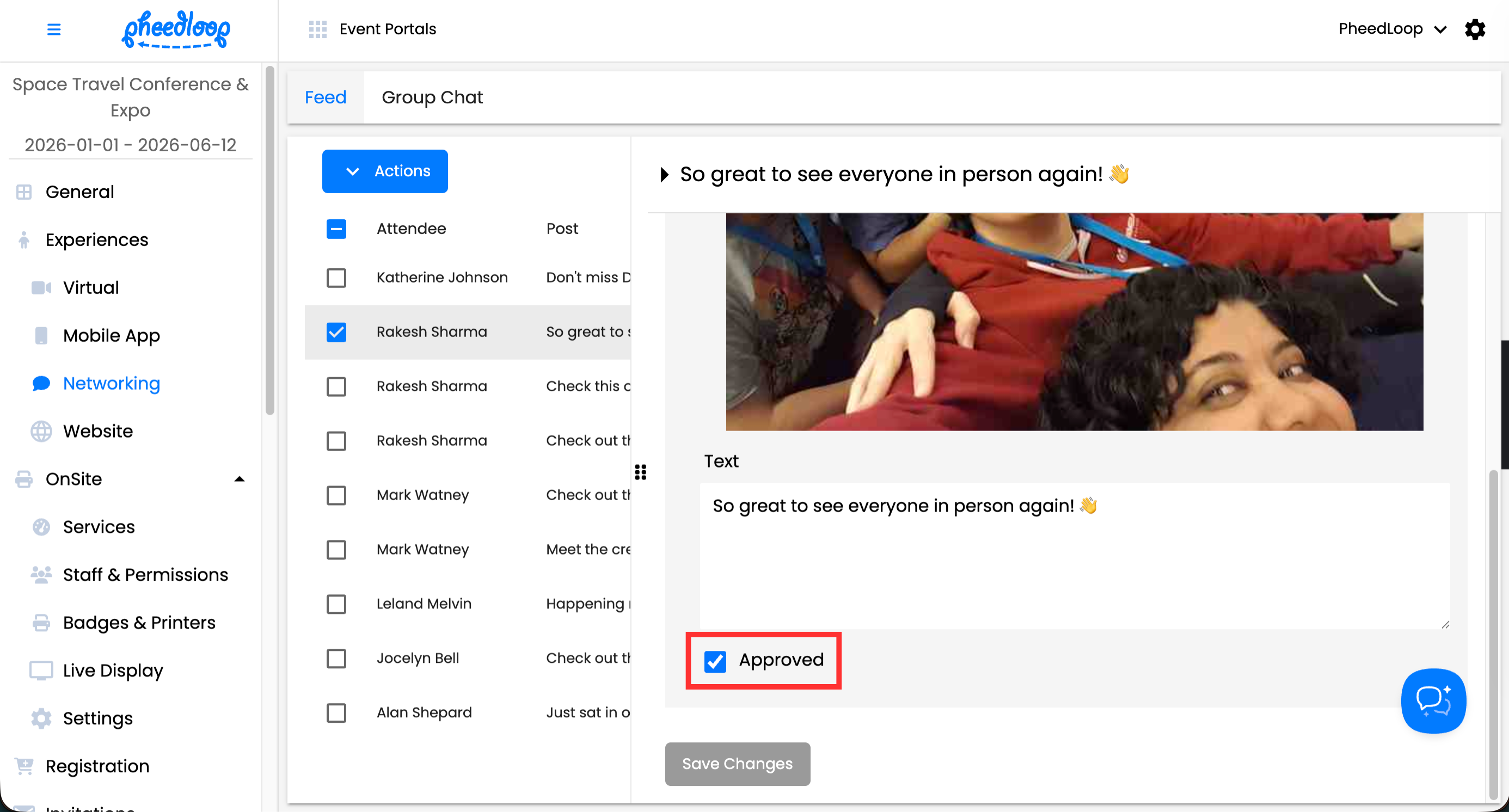The width and height of the screenshot is (1509, 812).
Task: Click into the post Text field
Action: click(x=1074, y=556)
